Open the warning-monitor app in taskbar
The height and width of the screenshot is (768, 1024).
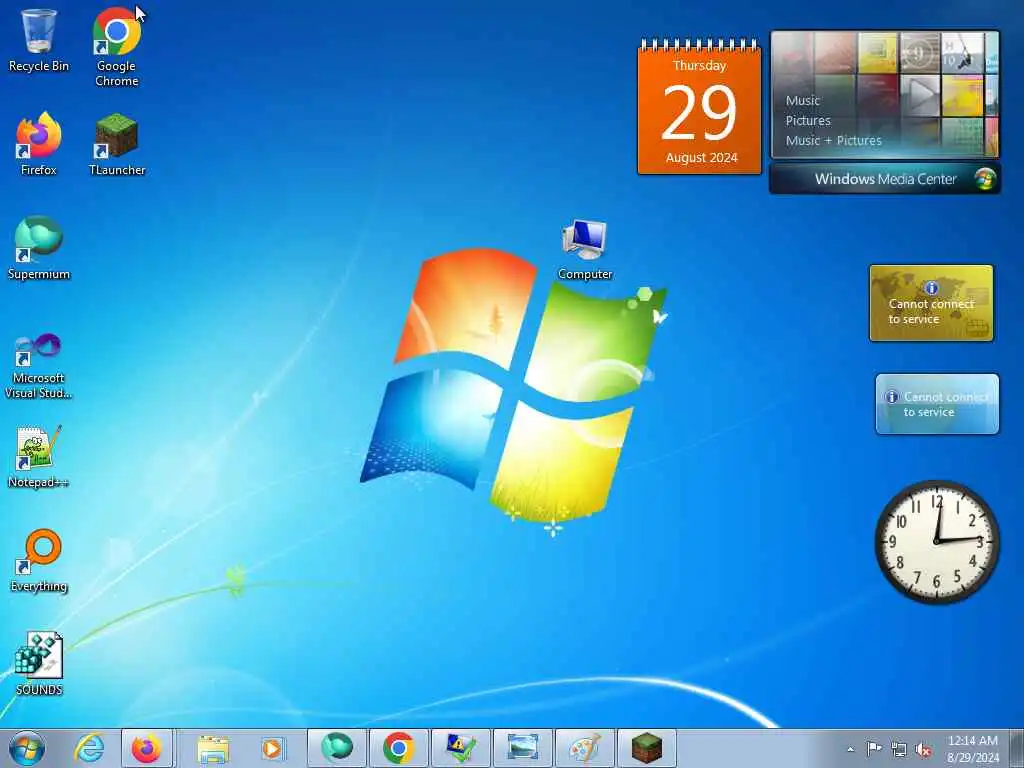point(460,748)
